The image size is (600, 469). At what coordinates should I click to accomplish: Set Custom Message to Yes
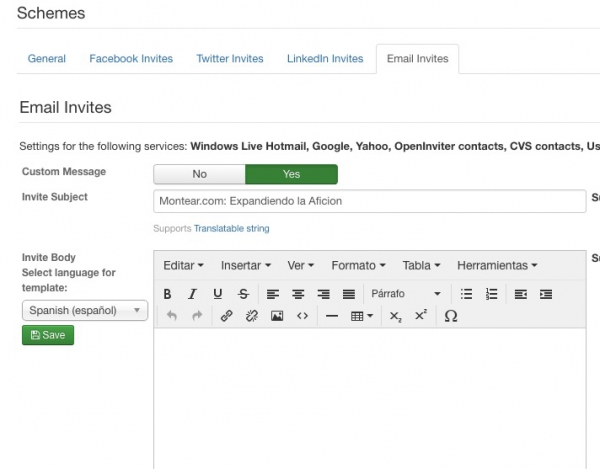[x=291, y=174]
